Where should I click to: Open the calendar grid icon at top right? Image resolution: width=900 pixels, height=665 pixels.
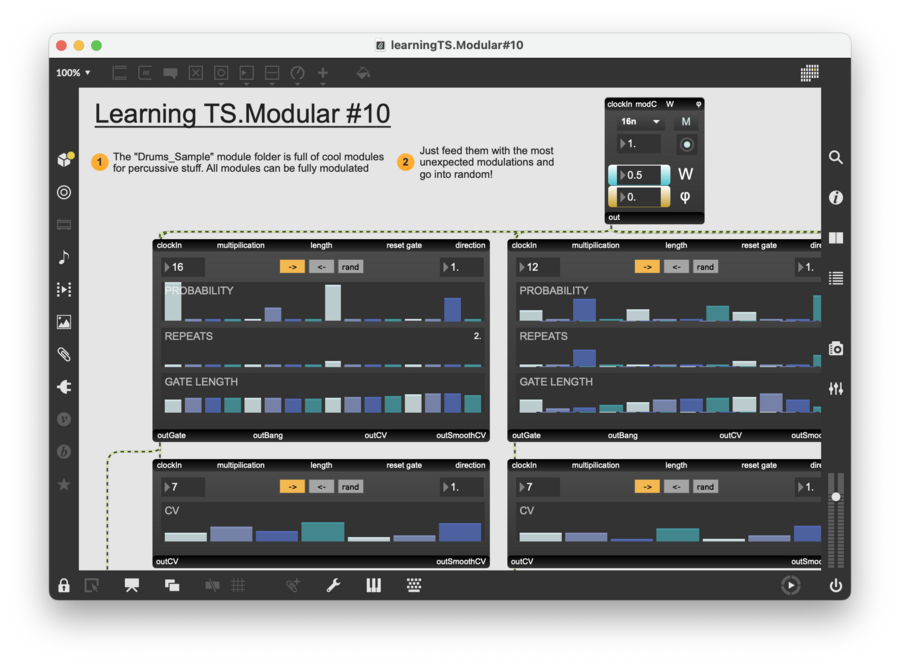[809, 73]
